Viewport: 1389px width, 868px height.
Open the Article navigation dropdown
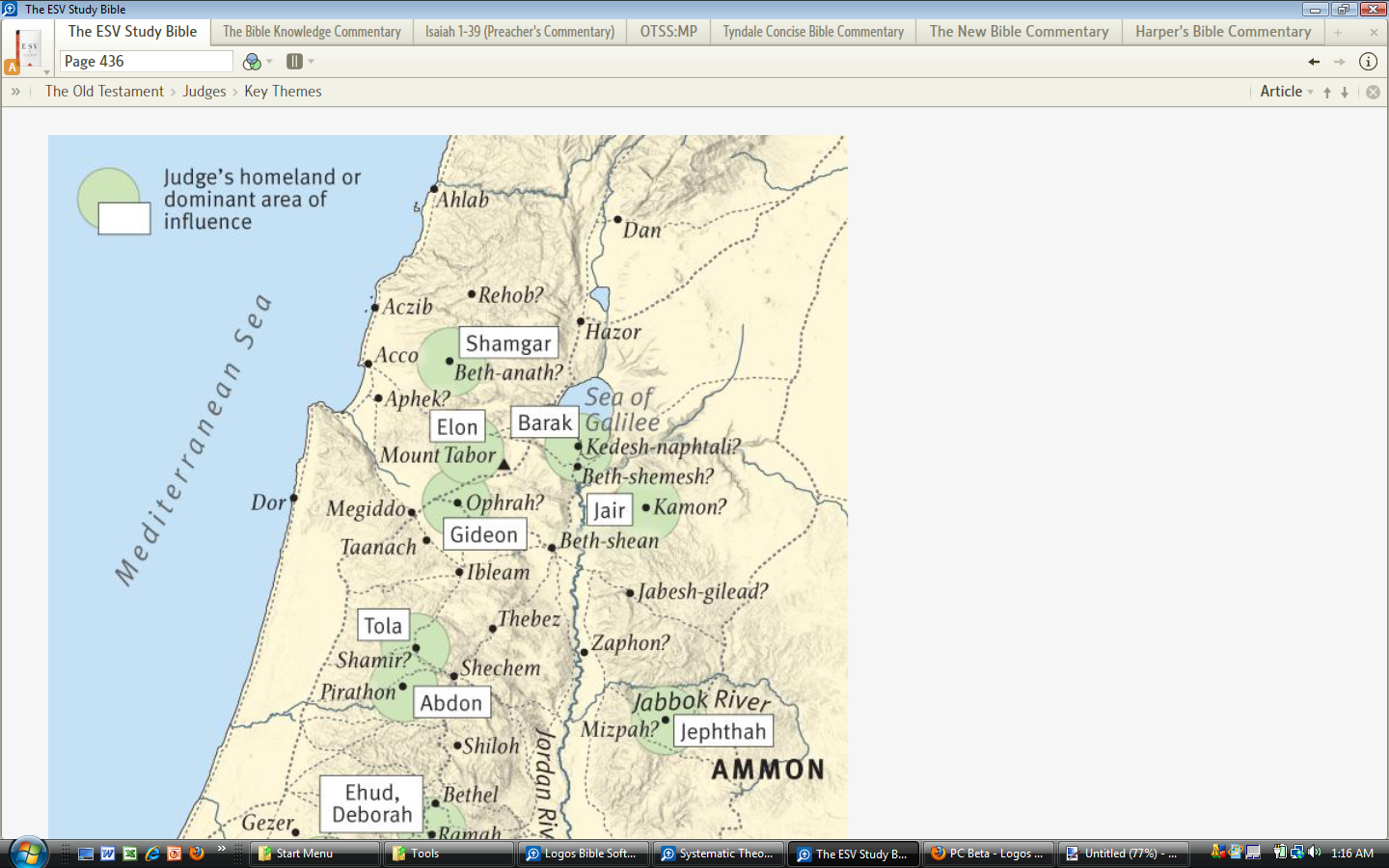(x=1287, y=91)
